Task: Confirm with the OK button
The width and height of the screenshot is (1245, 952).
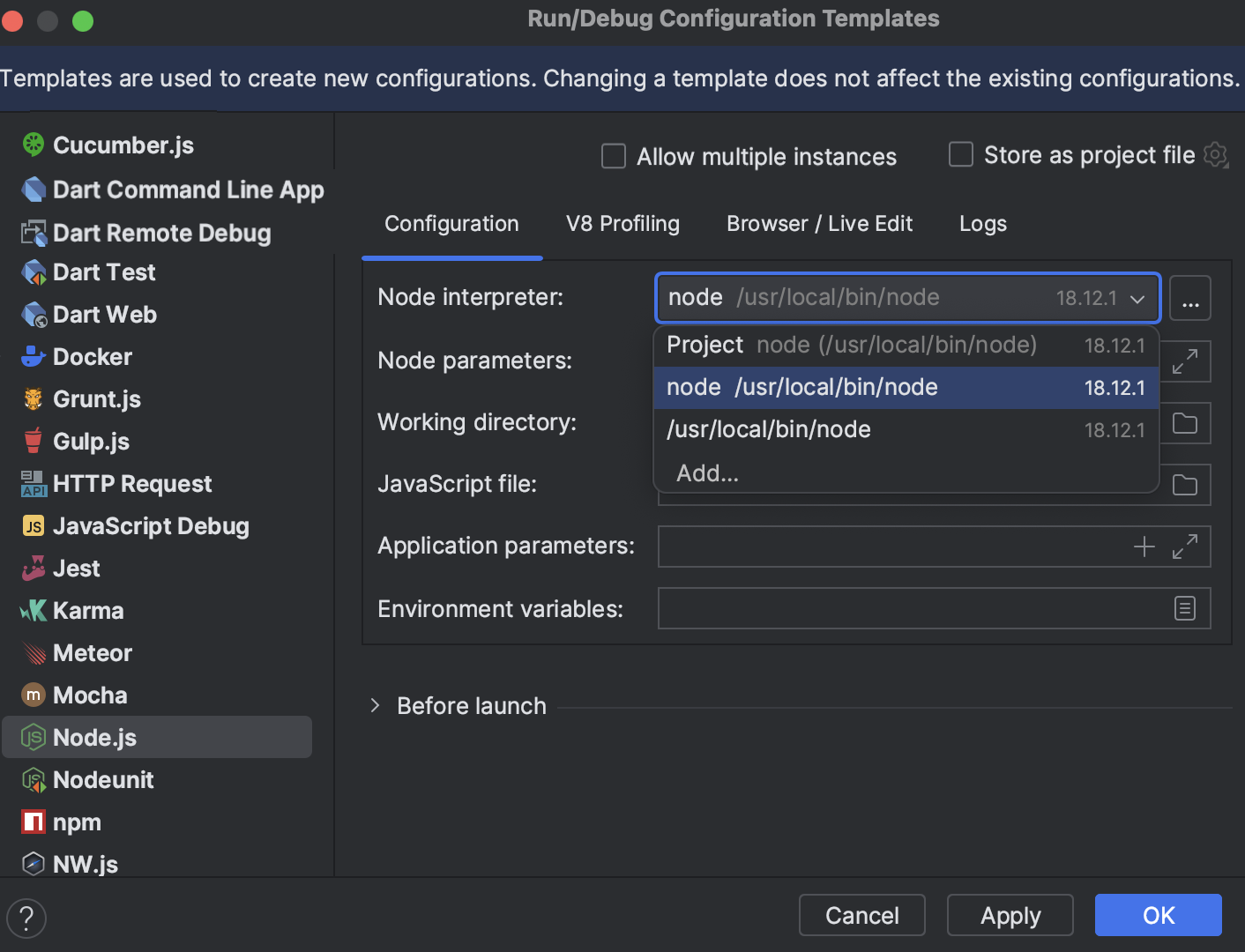Action: (x=1158, y=915)
